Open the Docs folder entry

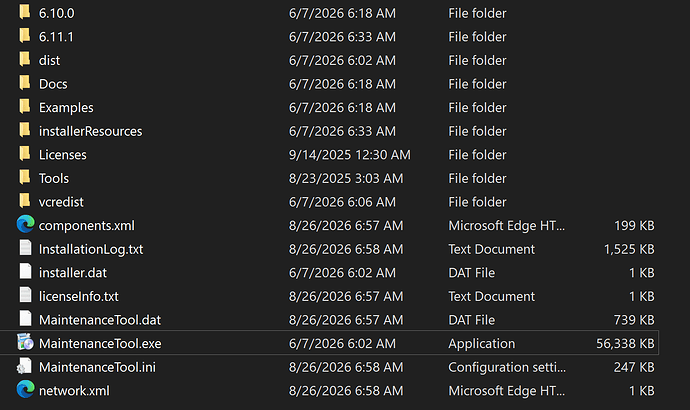click(53, 84)
